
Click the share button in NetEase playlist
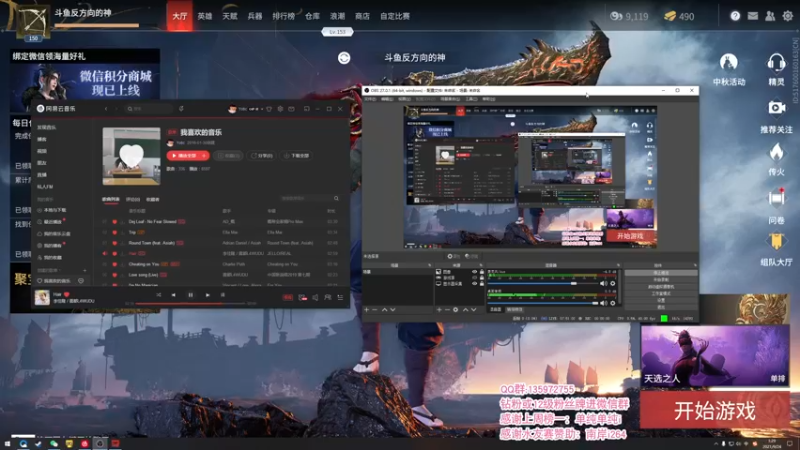coord(262,156)
